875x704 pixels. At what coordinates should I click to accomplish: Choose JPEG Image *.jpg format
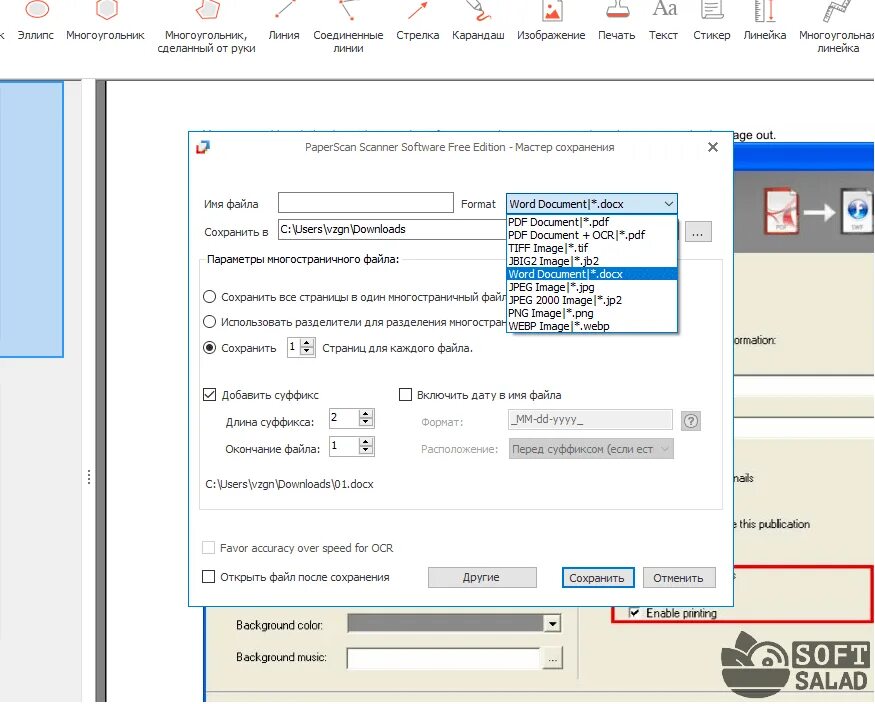592,287
